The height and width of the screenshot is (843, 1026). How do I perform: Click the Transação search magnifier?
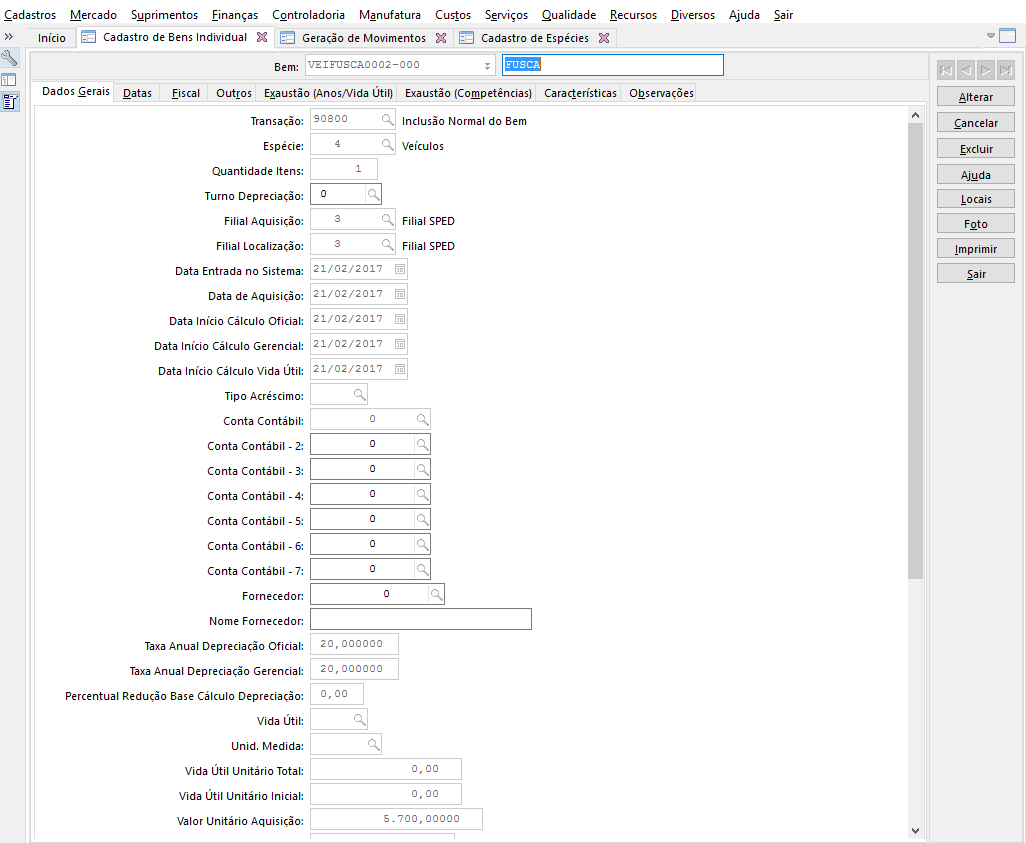pos(387,120)
